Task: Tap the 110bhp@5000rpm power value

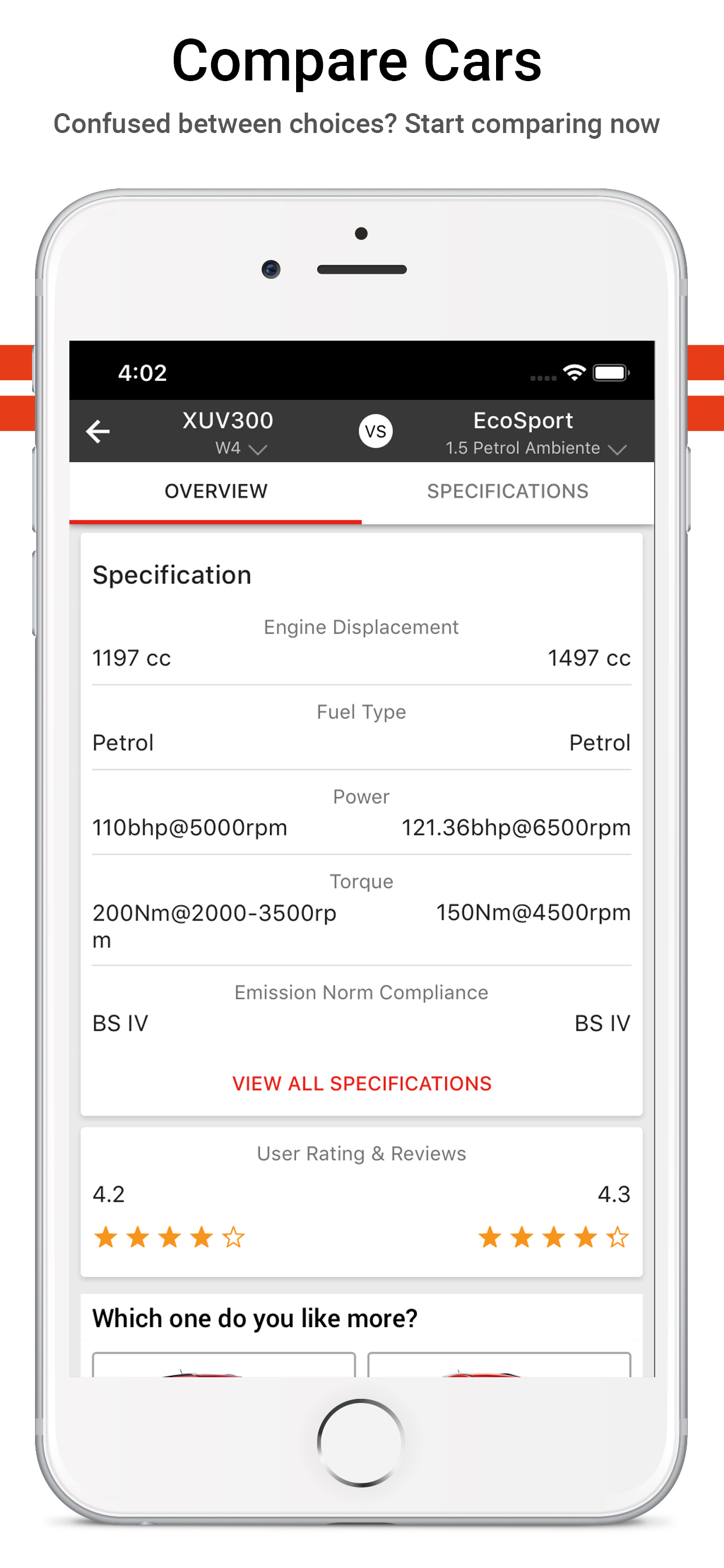Action: (190, 828)
